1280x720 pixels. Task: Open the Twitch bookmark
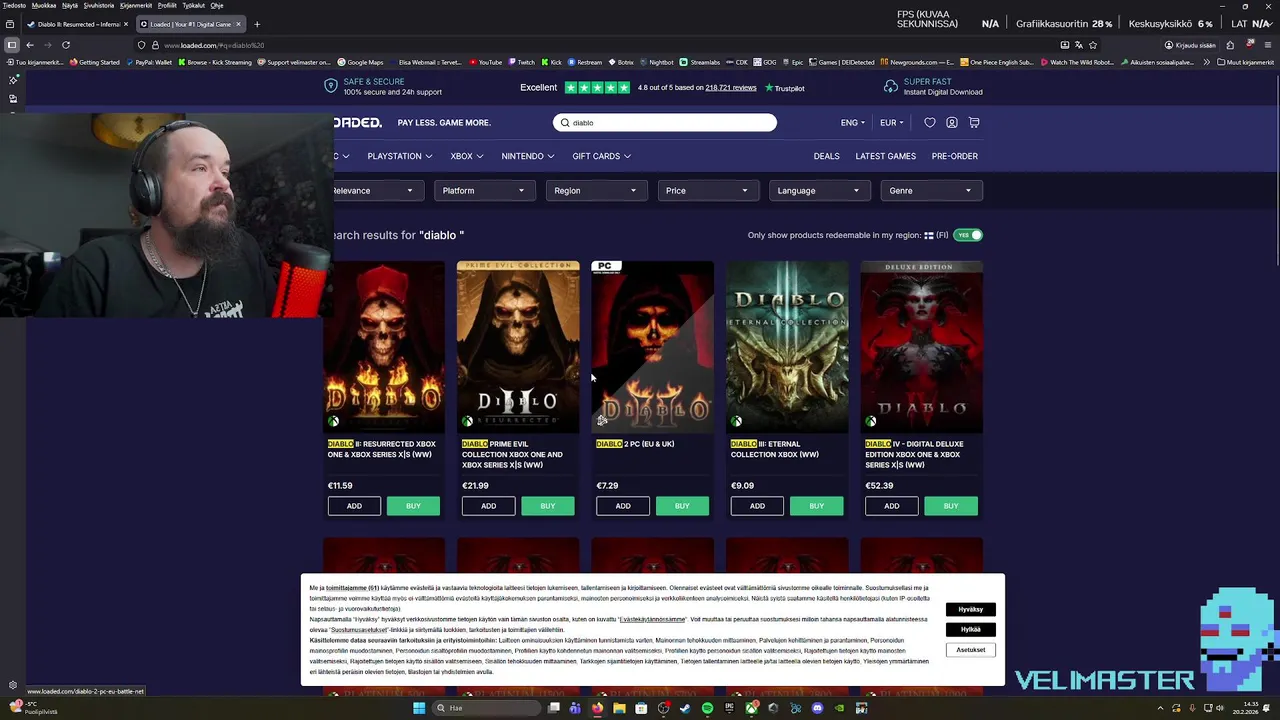coord(521,62)
